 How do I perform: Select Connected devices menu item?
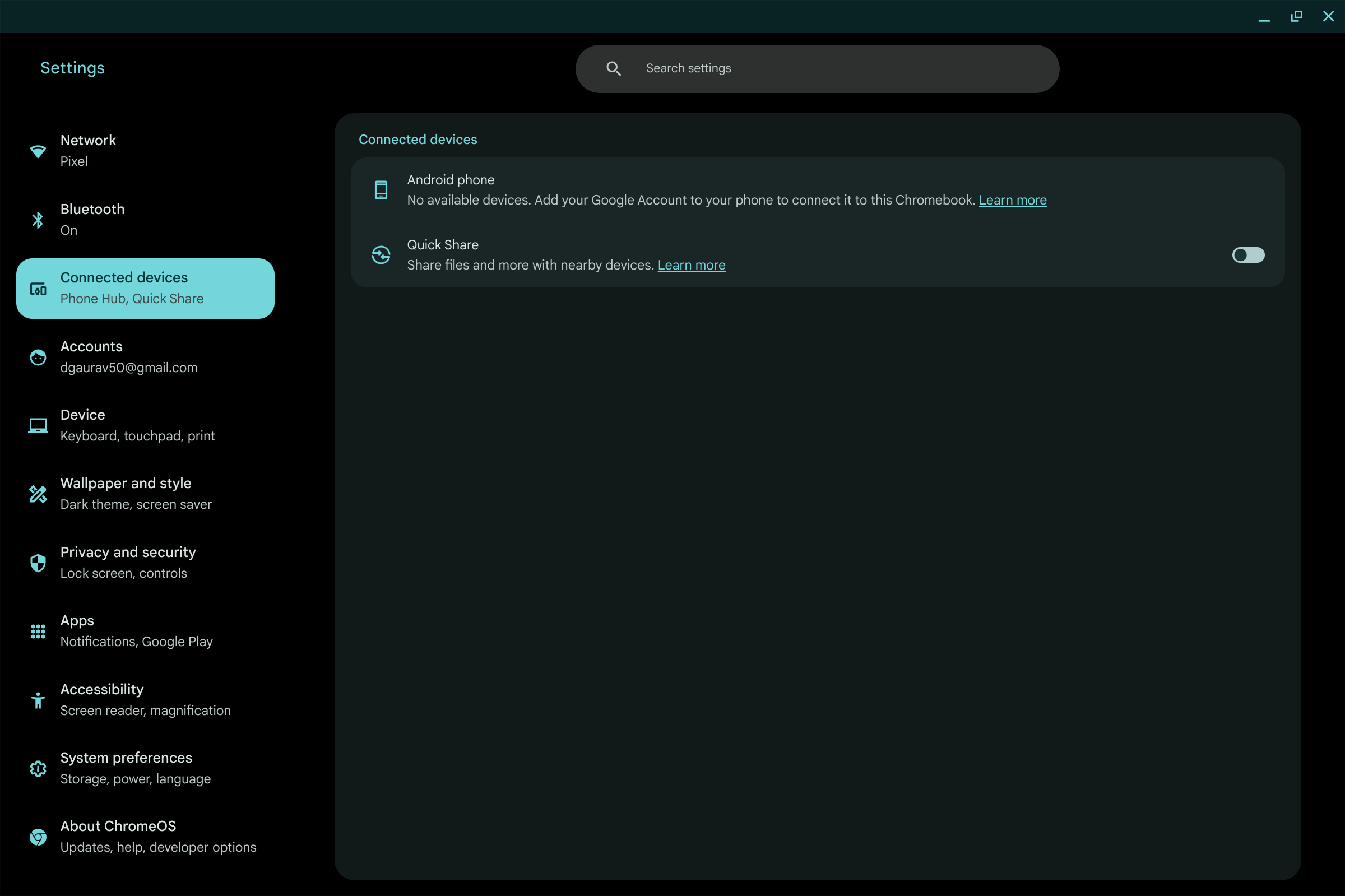[145, 289]
